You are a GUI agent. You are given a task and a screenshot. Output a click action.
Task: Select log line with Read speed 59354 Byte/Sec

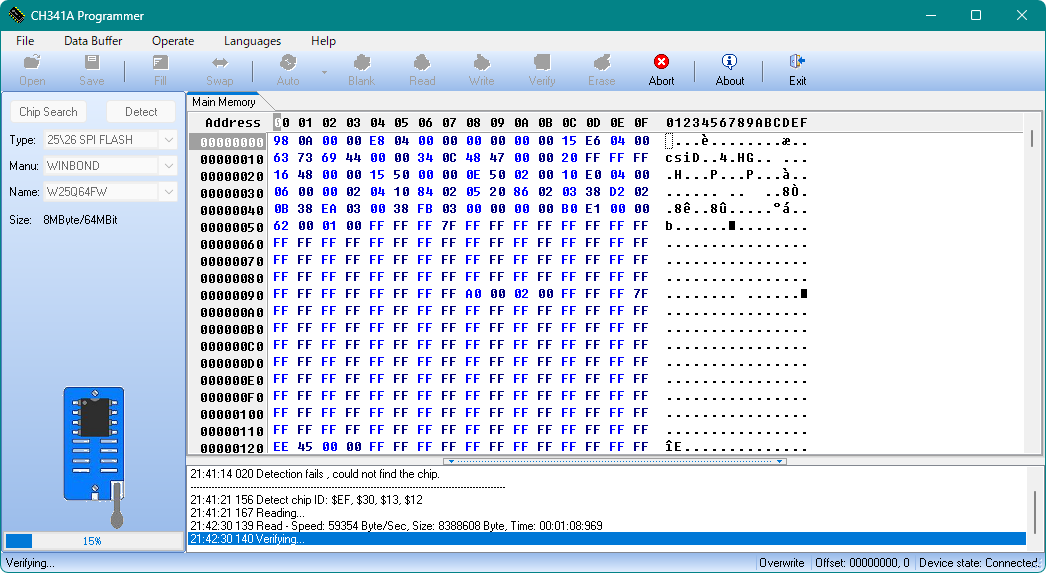pyautogui.click(x=396, y=526)
